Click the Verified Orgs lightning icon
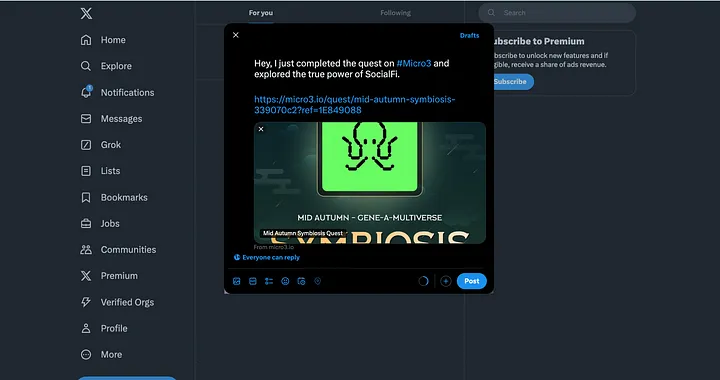Screen dimensions: 720x380 86,302
